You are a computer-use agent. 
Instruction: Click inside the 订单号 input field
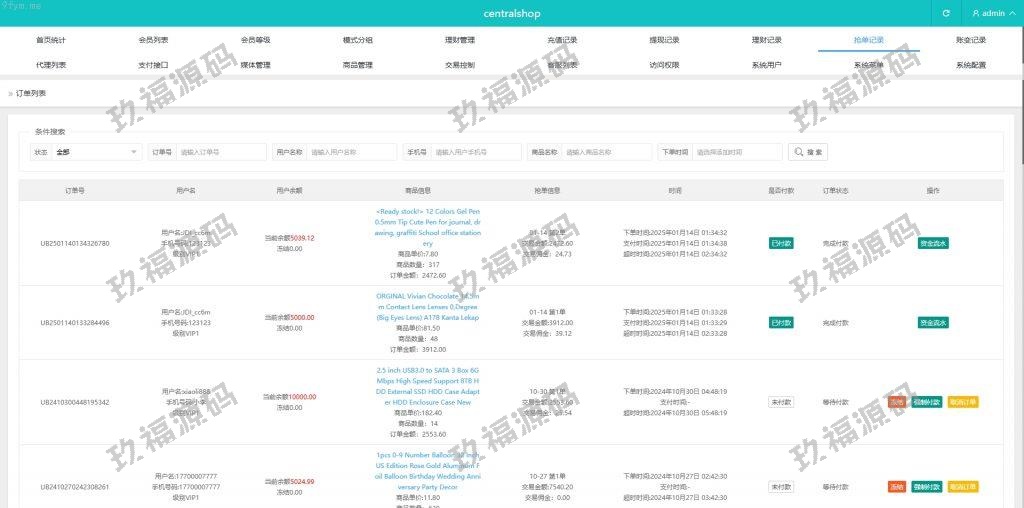pyautogui.click(x=221, y=152)
